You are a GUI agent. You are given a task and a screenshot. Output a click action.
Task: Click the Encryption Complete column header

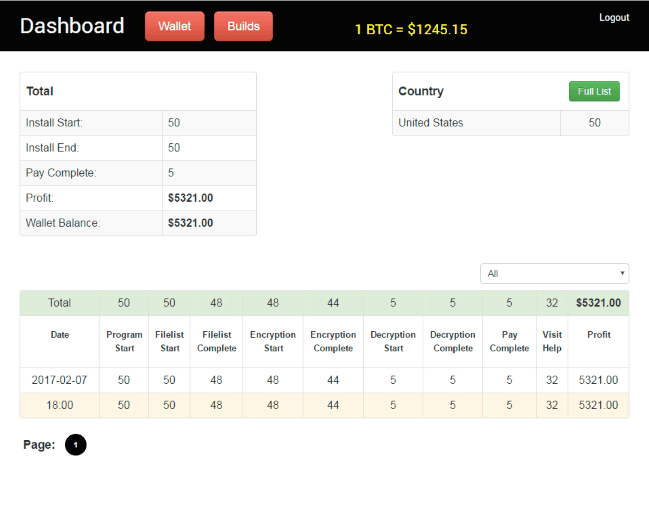pyautogui.click(x=333, y=341)
